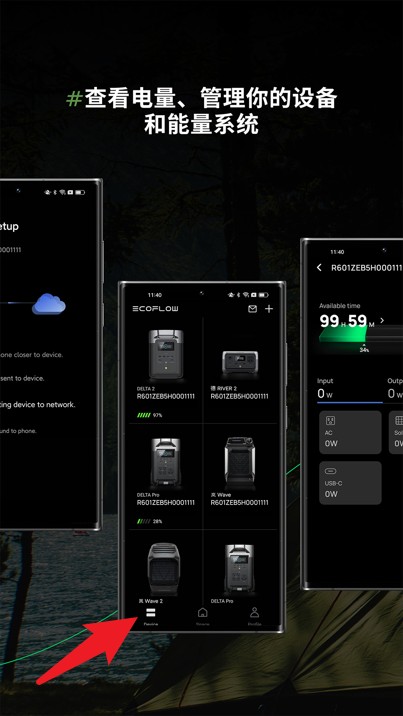Select the Wave 2 device image
403x716 pixels.
pos(166,569)
